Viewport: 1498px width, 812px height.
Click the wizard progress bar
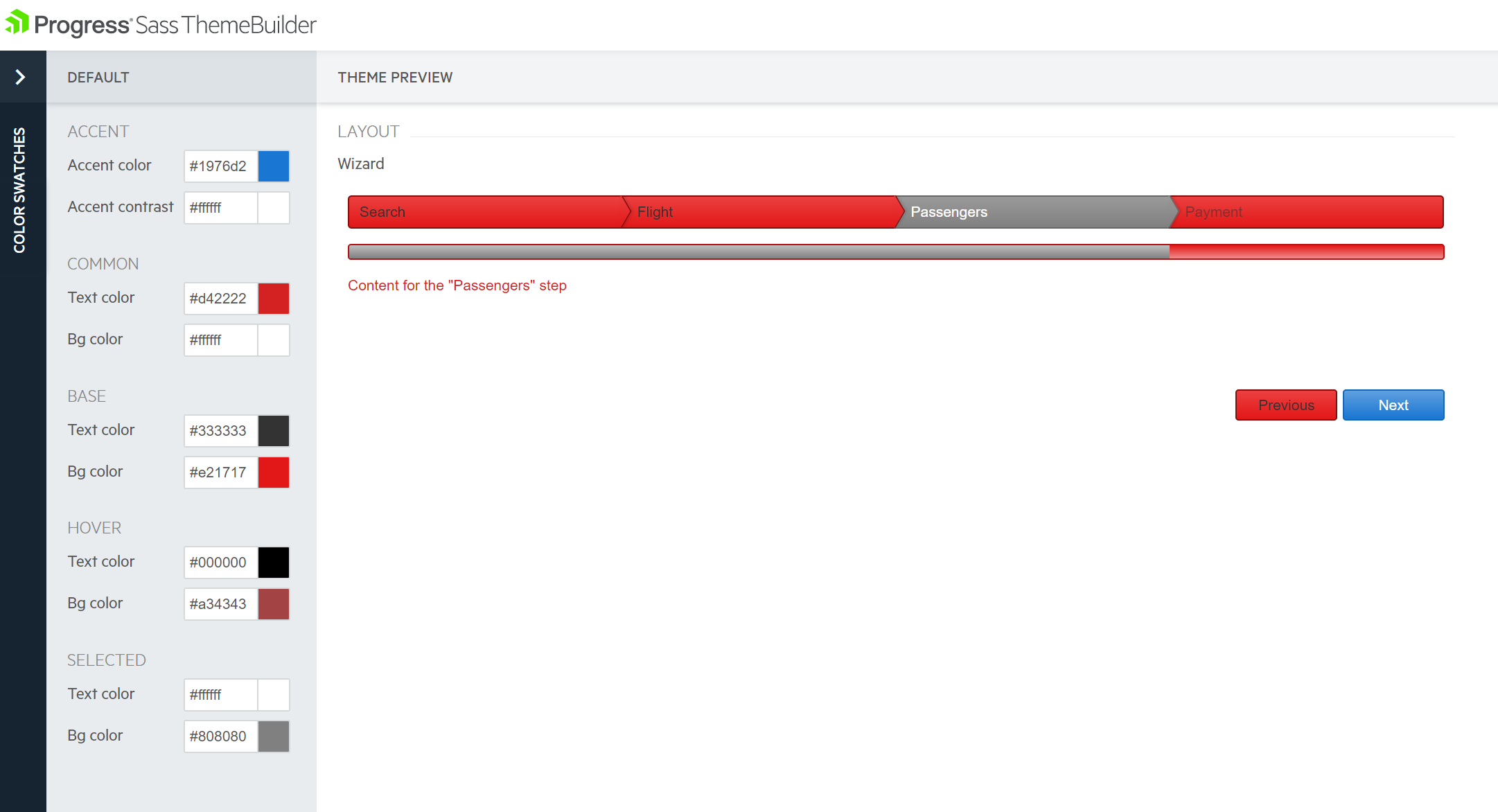coord(895,252)
